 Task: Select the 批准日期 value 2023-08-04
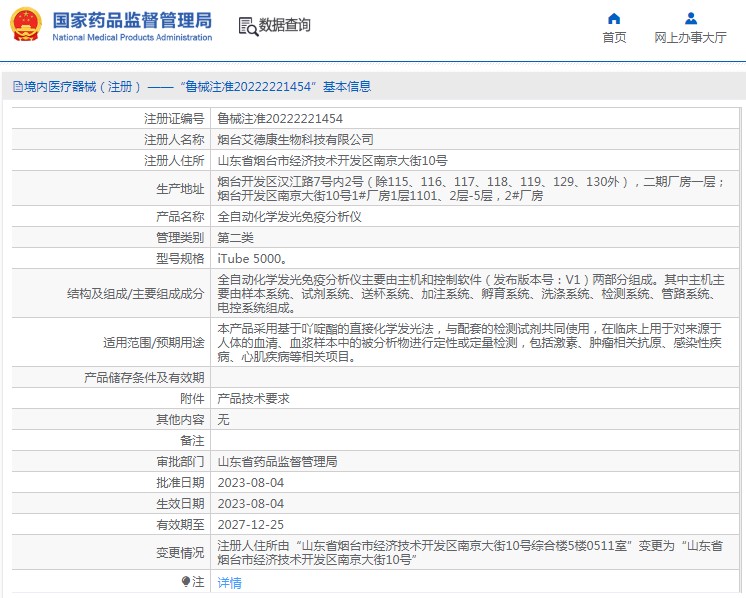pos(251,482)
